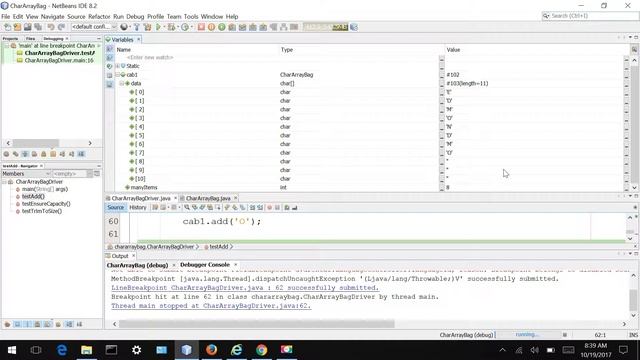Click the garbage collection memory indicator
Screen dimensions: 640x360
[326, 27]
